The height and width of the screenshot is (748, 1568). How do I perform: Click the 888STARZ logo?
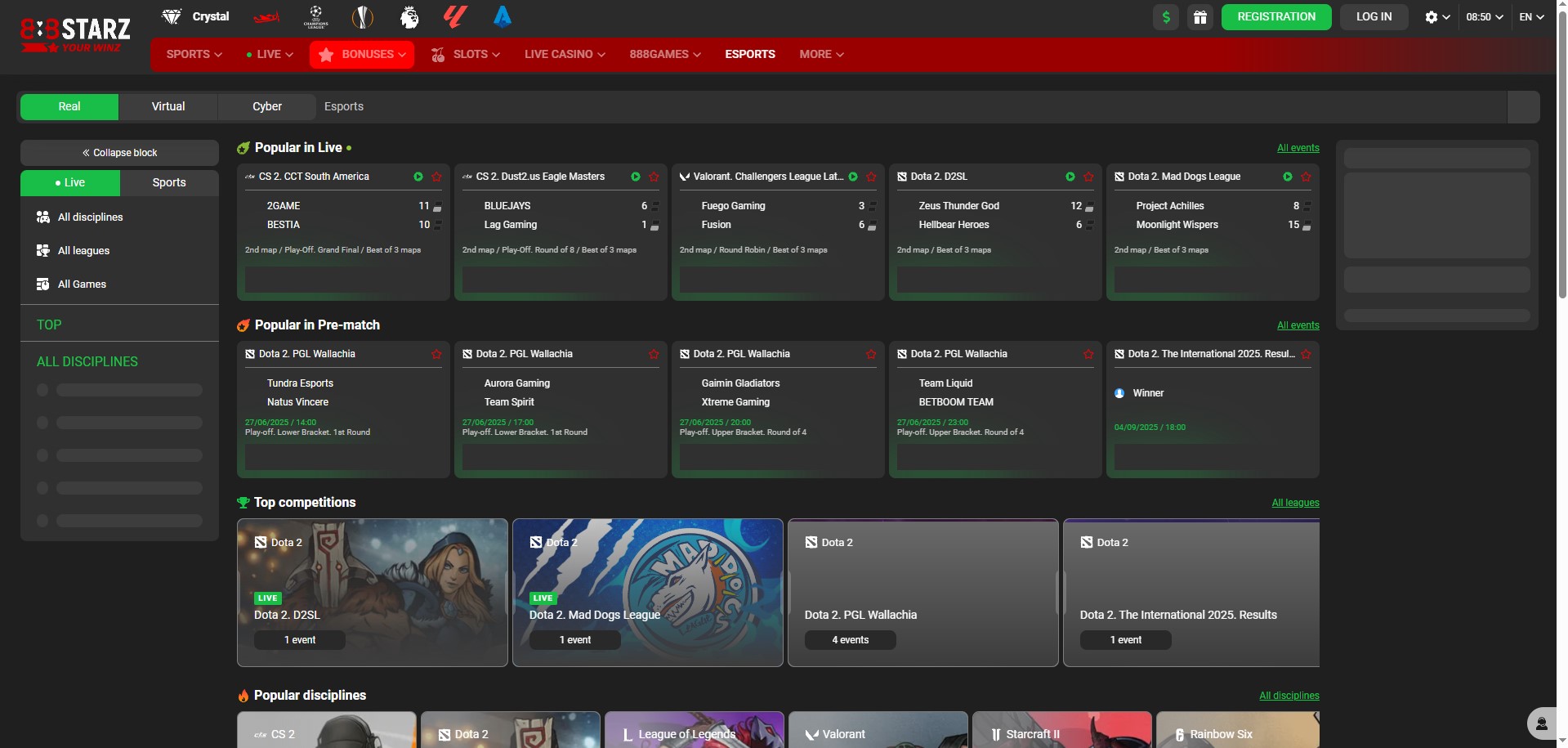75,35
